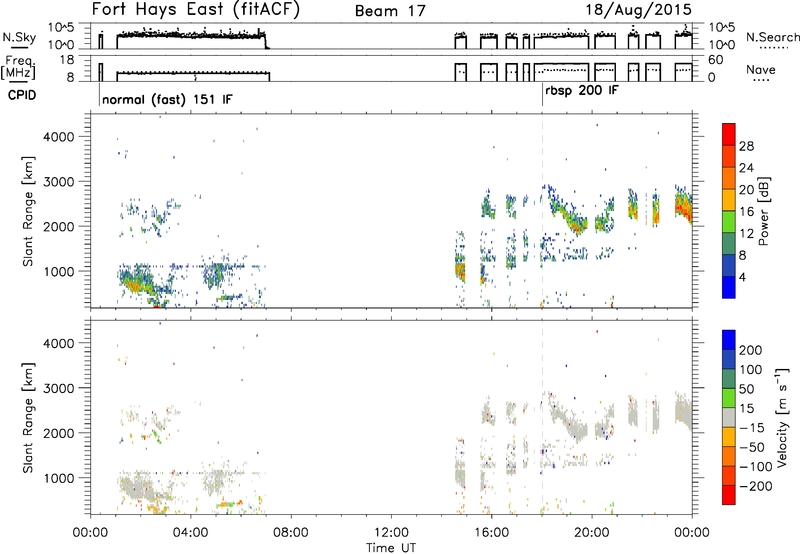Click the '-200' Velocity colorbar tick label
800x554 pixels.
(x=756, y=486)
